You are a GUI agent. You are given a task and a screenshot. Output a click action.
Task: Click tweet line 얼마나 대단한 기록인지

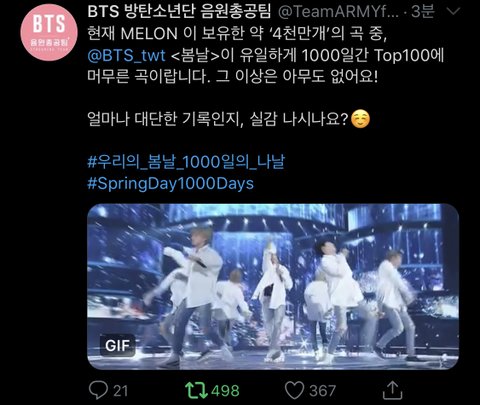[229, 119]
